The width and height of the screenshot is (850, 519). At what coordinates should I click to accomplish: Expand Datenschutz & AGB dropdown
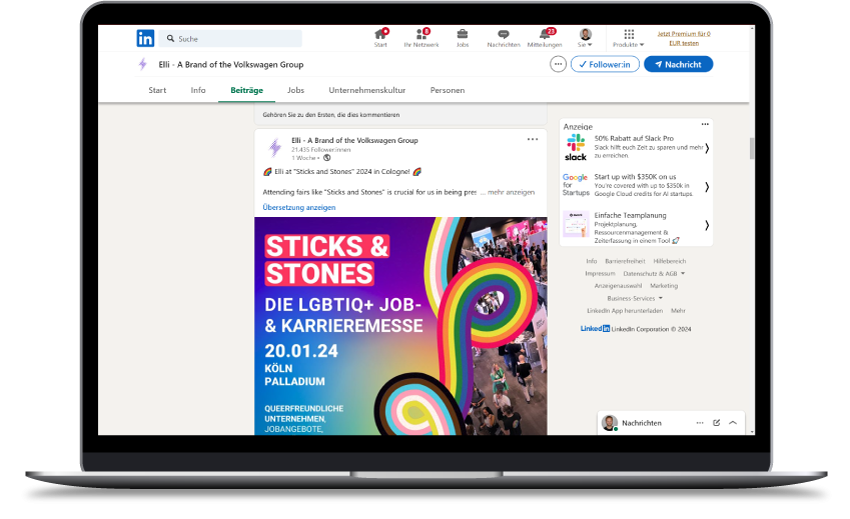point(654,273)
